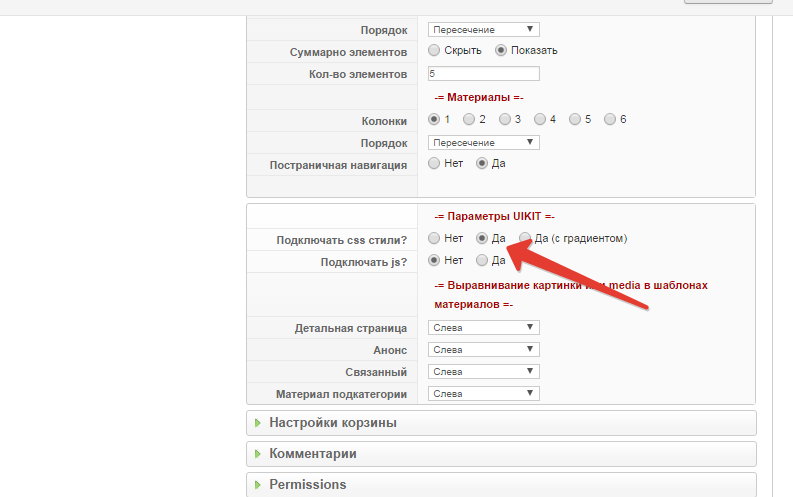Expand the Комментарии accordion panel
Screen dimensions: 793x497
tap(312, 454)
